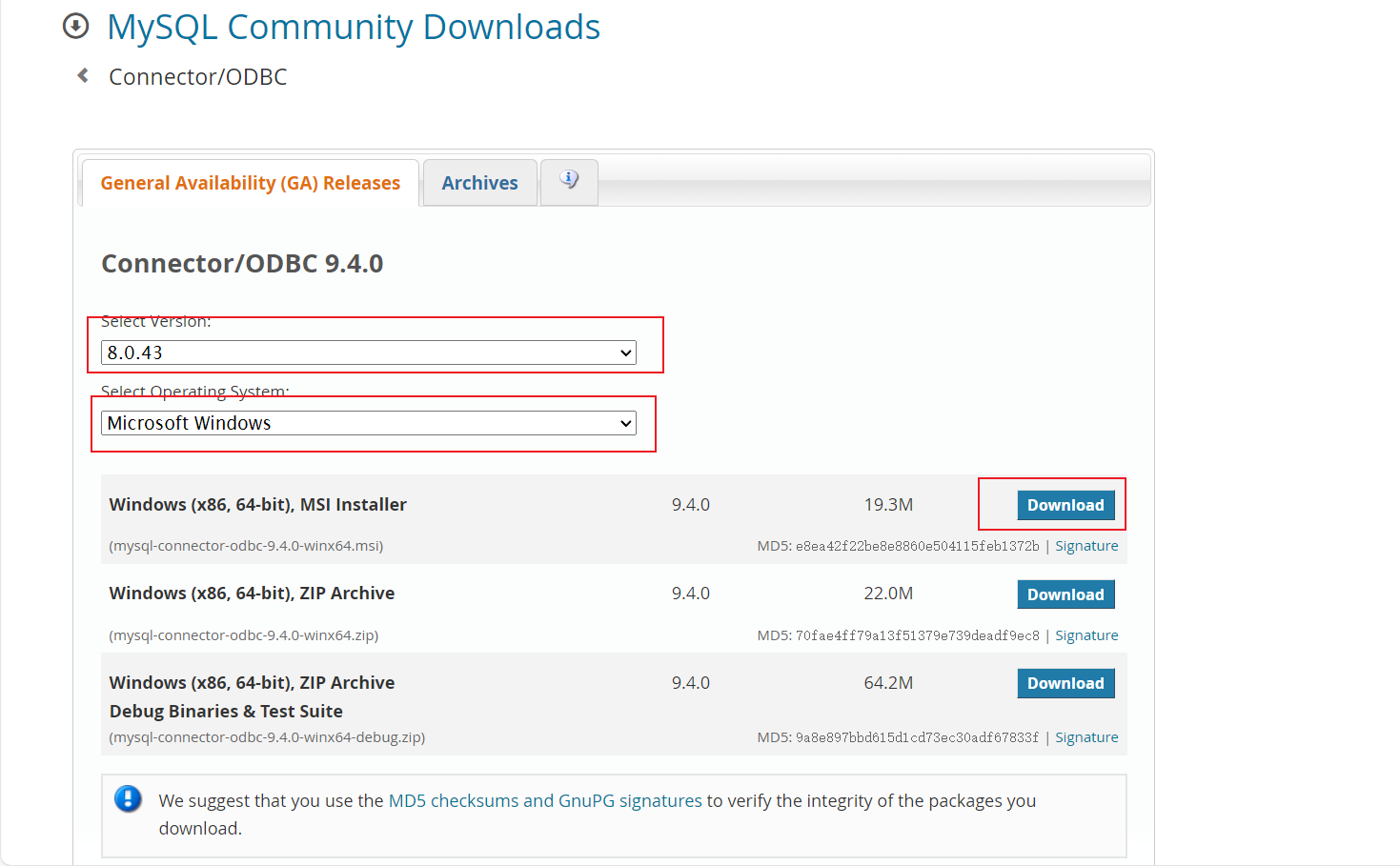Open the information icon tab

pos(569,181)
